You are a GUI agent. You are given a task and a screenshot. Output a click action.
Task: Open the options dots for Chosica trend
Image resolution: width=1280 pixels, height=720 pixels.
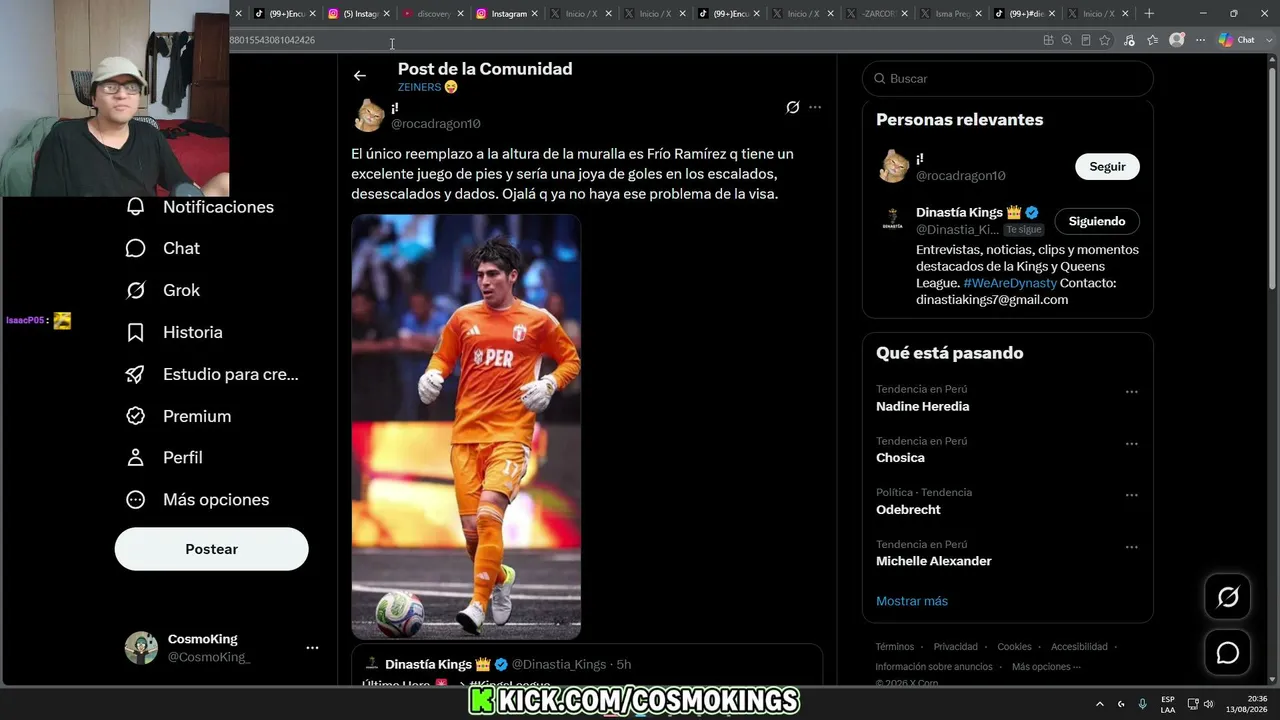click(x=1132, y=444)
